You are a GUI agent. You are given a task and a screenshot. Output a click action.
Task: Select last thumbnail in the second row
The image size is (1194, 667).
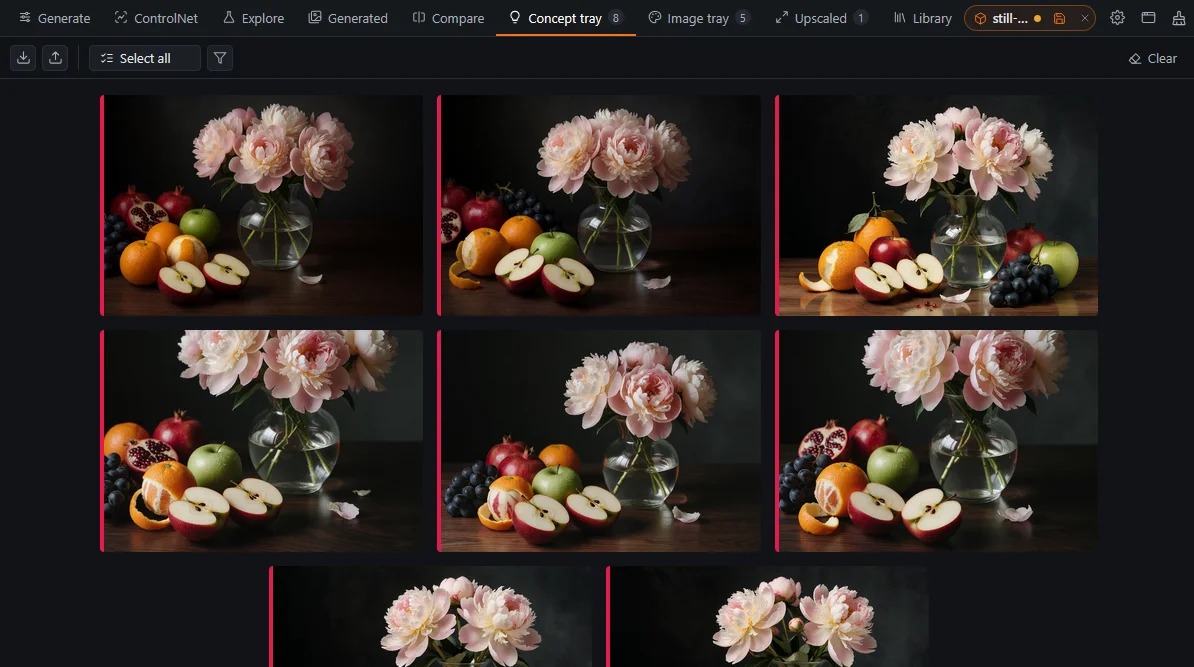(x=937, y=441)
